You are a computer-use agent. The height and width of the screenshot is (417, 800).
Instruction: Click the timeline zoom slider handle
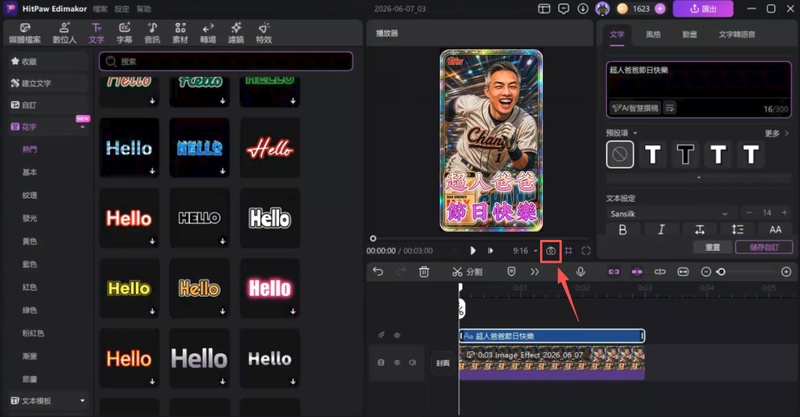721,272
